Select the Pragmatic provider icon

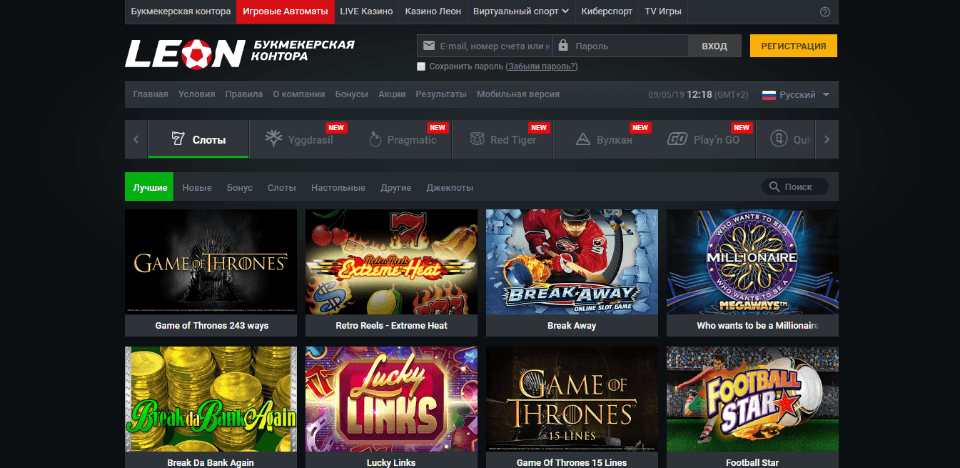coord(375,140)
